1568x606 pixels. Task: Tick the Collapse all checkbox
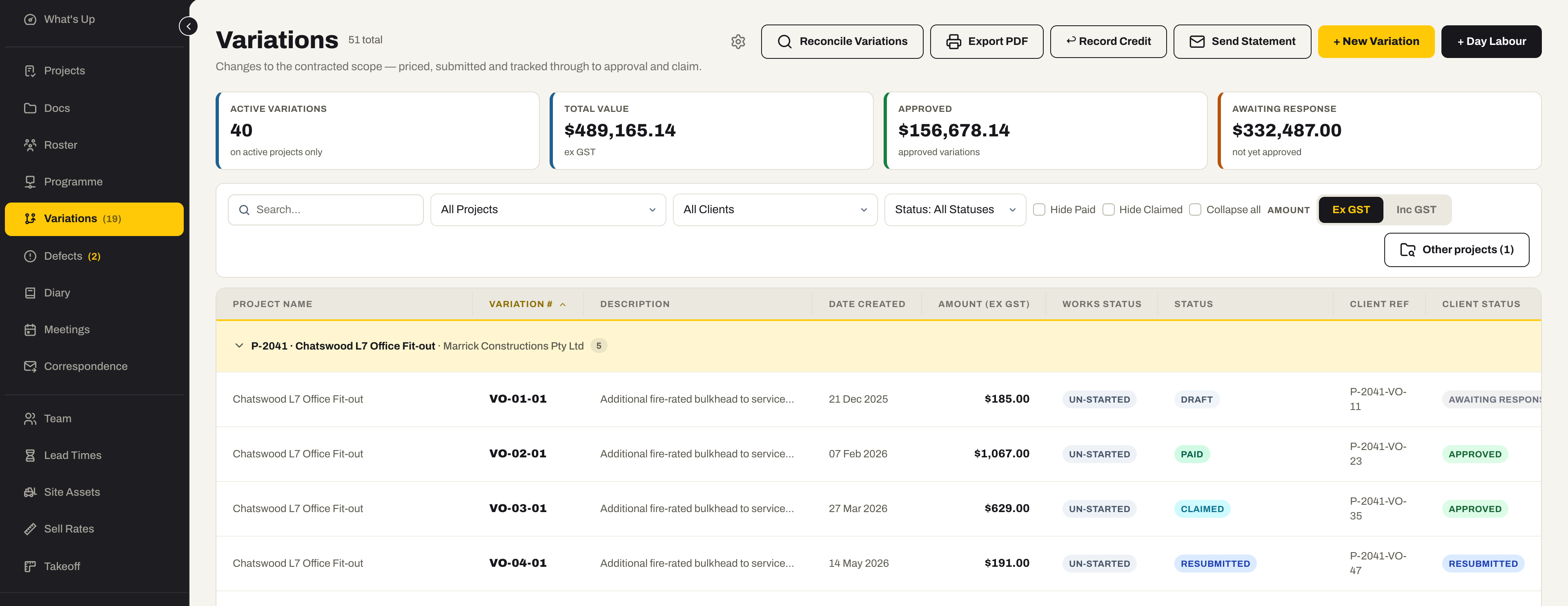pos(1195,209)
